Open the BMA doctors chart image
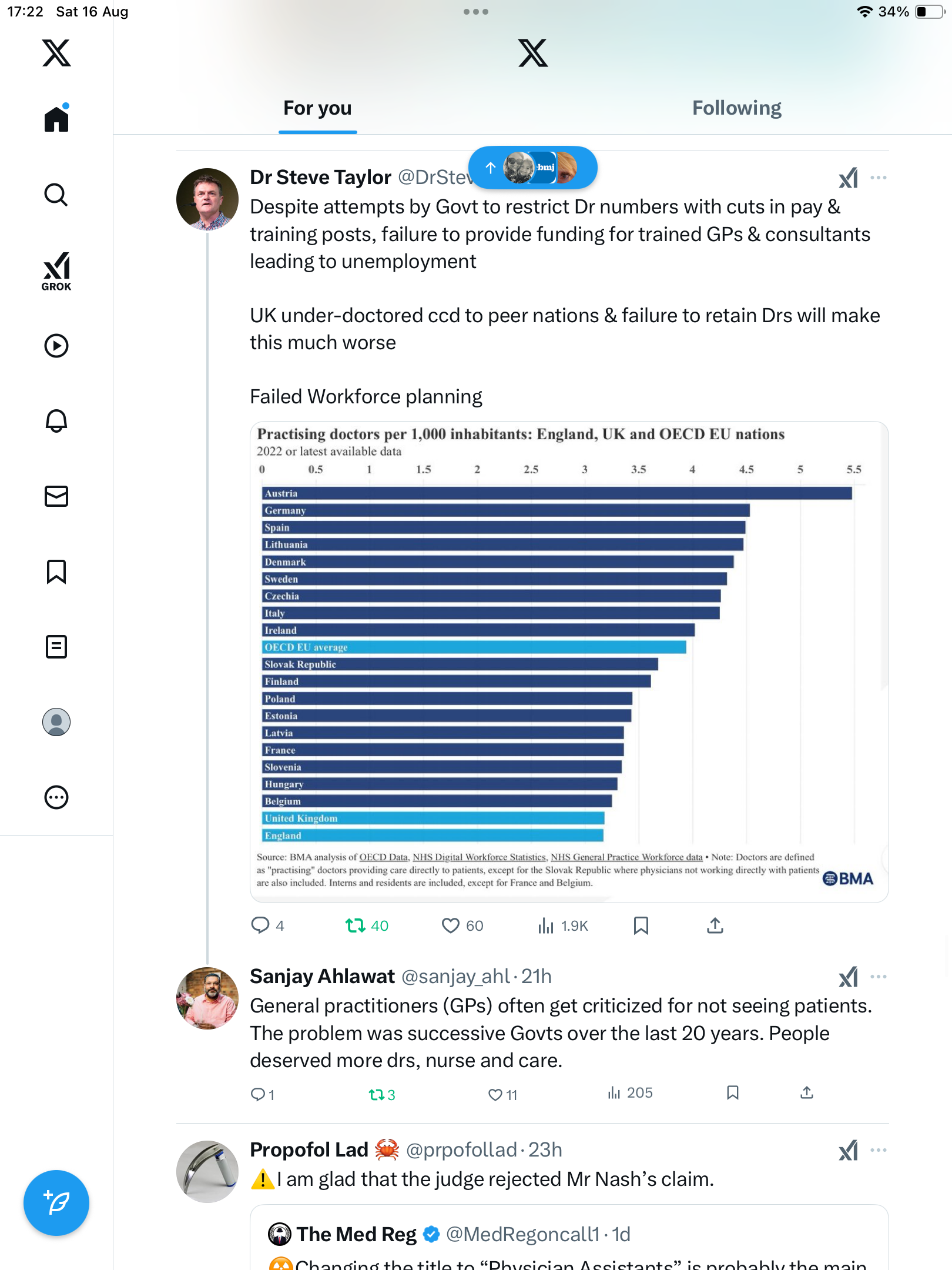 tap(569, 661)
